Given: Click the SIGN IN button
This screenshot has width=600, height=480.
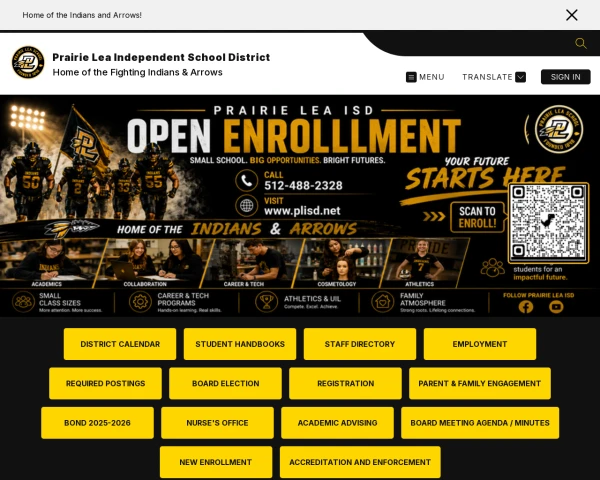Looking at the screenshot, I should [566, 77].
